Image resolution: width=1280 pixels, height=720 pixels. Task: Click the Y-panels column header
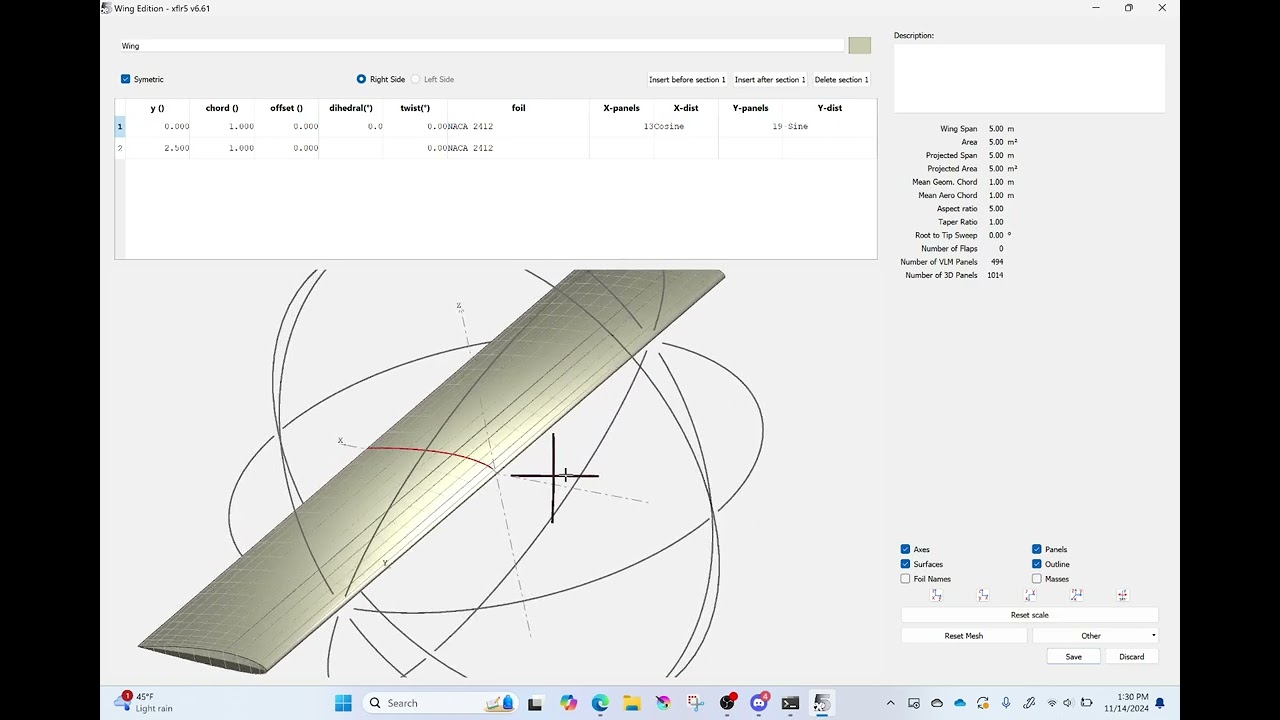click(x=750, y=108)
